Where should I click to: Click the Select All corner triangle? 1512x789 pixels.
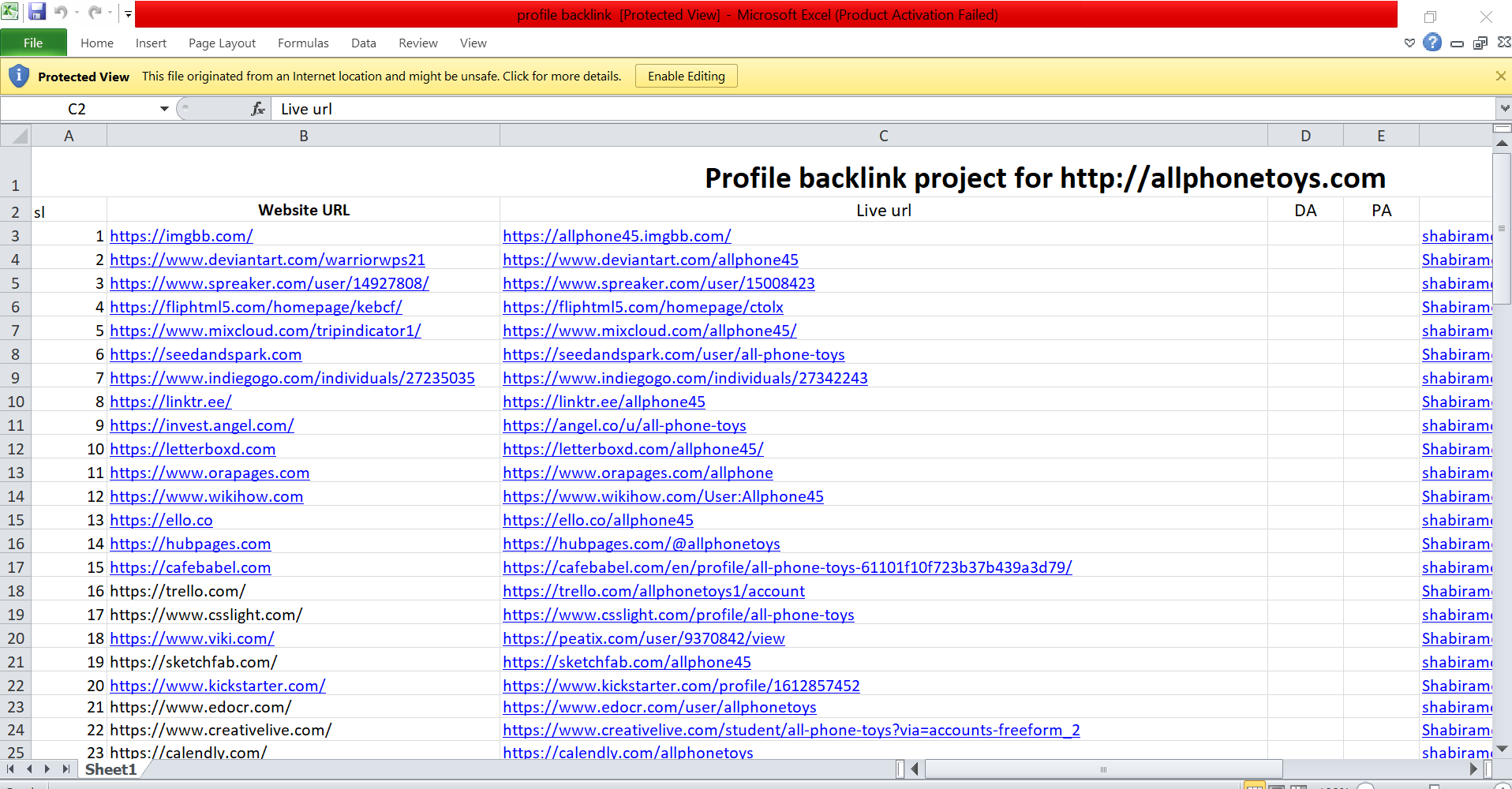pos(16,136)
